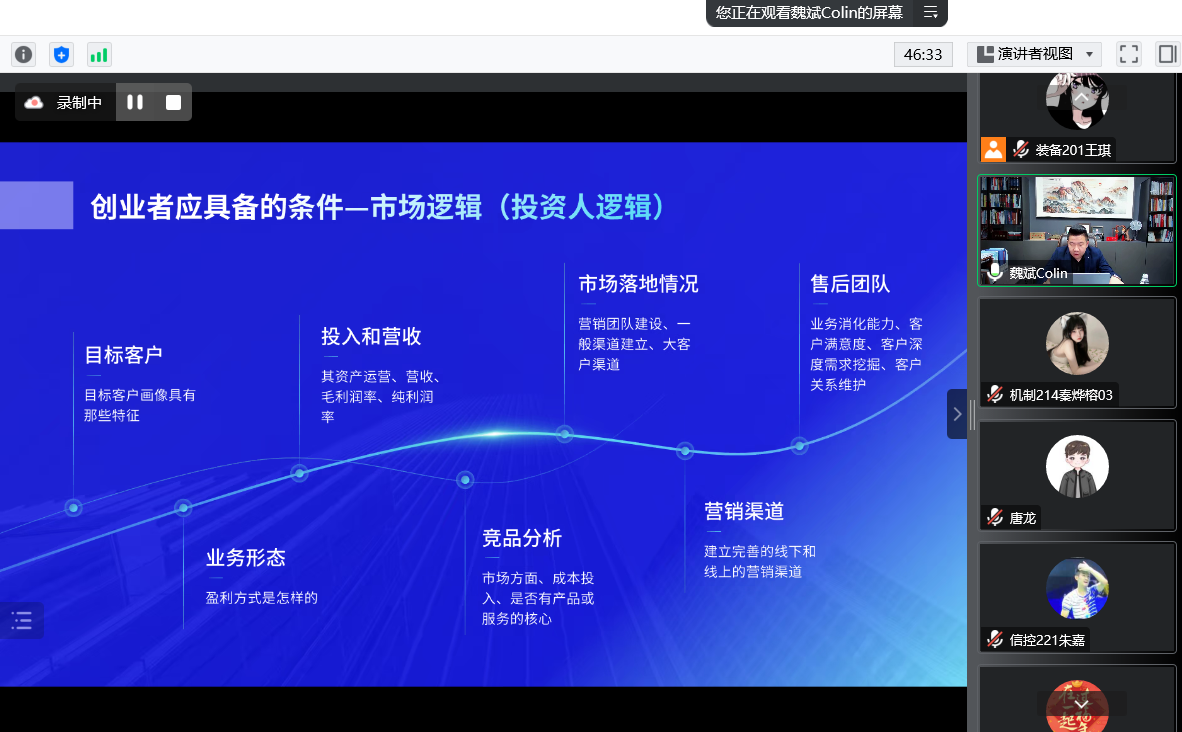
Task: Enter full screen mode
Action: [1129, 54]
